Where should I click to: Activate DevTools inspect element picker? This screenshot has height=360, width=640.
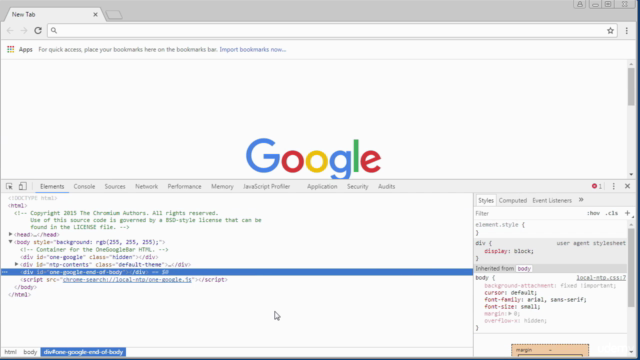pyautogui.click(x=9, y=187)
